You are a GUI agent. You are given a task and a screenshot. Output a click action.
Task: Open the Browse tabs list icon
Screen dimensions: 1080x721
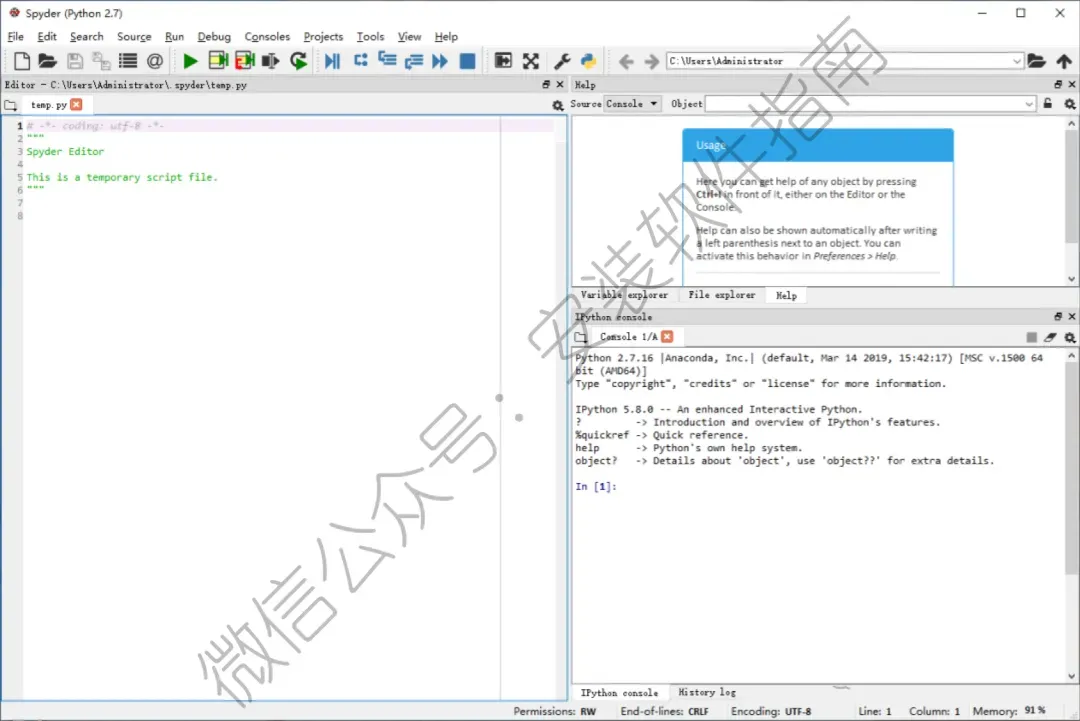[128, 61]
